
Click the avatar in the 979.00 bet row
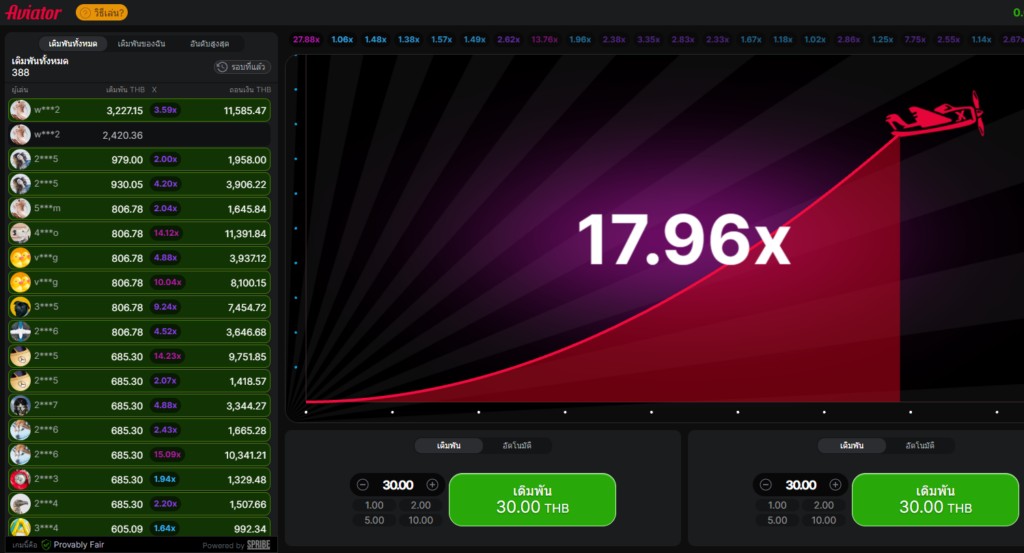tap(20, 159)
